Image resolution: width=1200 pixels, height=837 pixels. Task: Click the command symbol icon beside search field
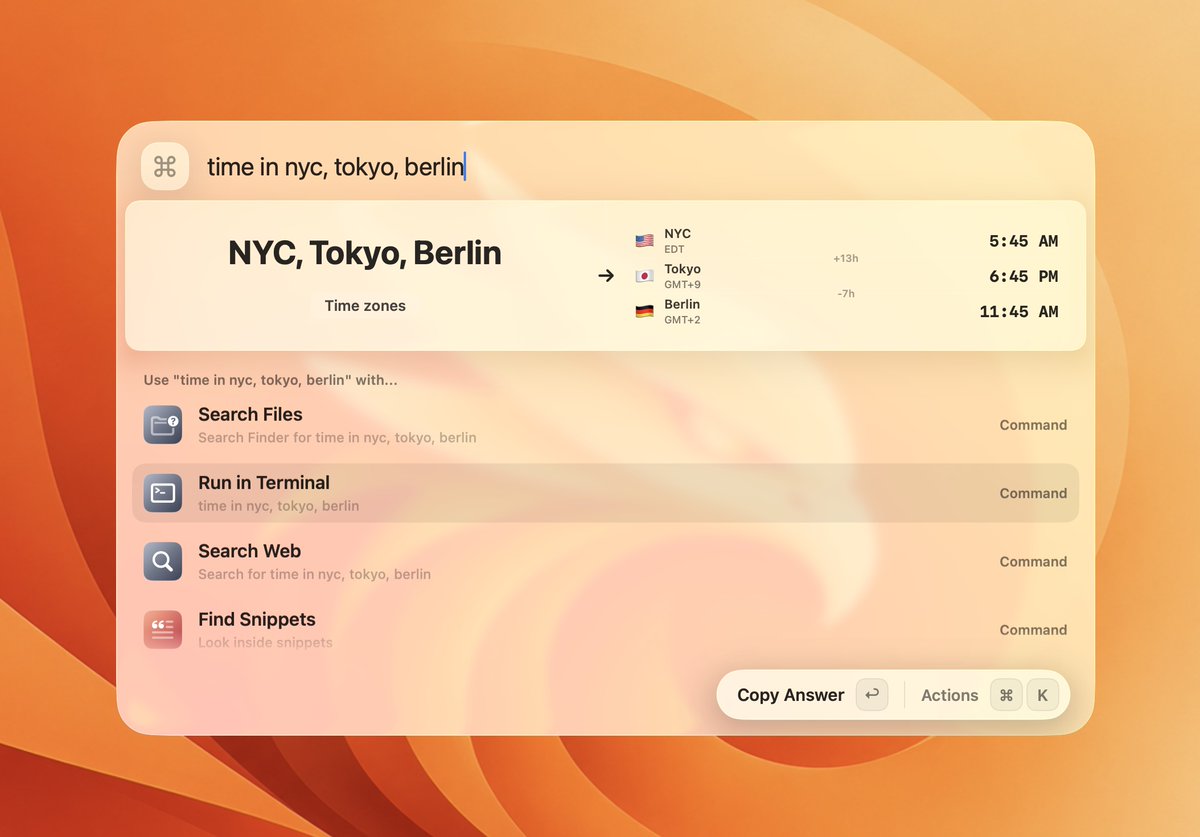click(165, 166)
